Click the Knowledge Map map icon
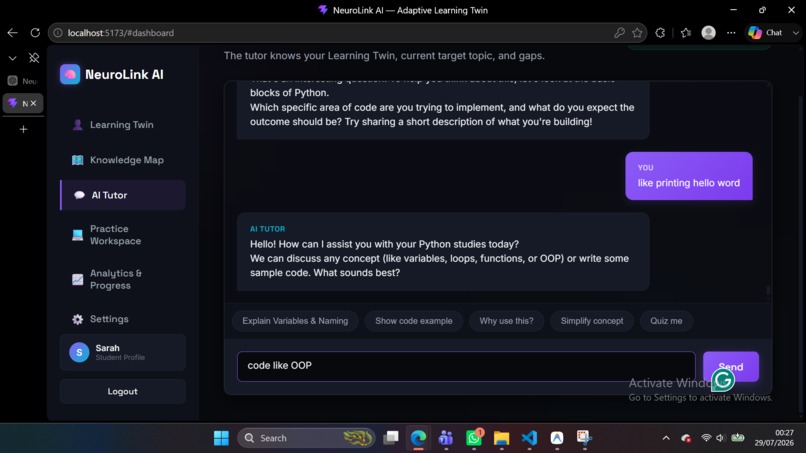The height and width of the screenshot is (453, 806). (x=78, y=160)
